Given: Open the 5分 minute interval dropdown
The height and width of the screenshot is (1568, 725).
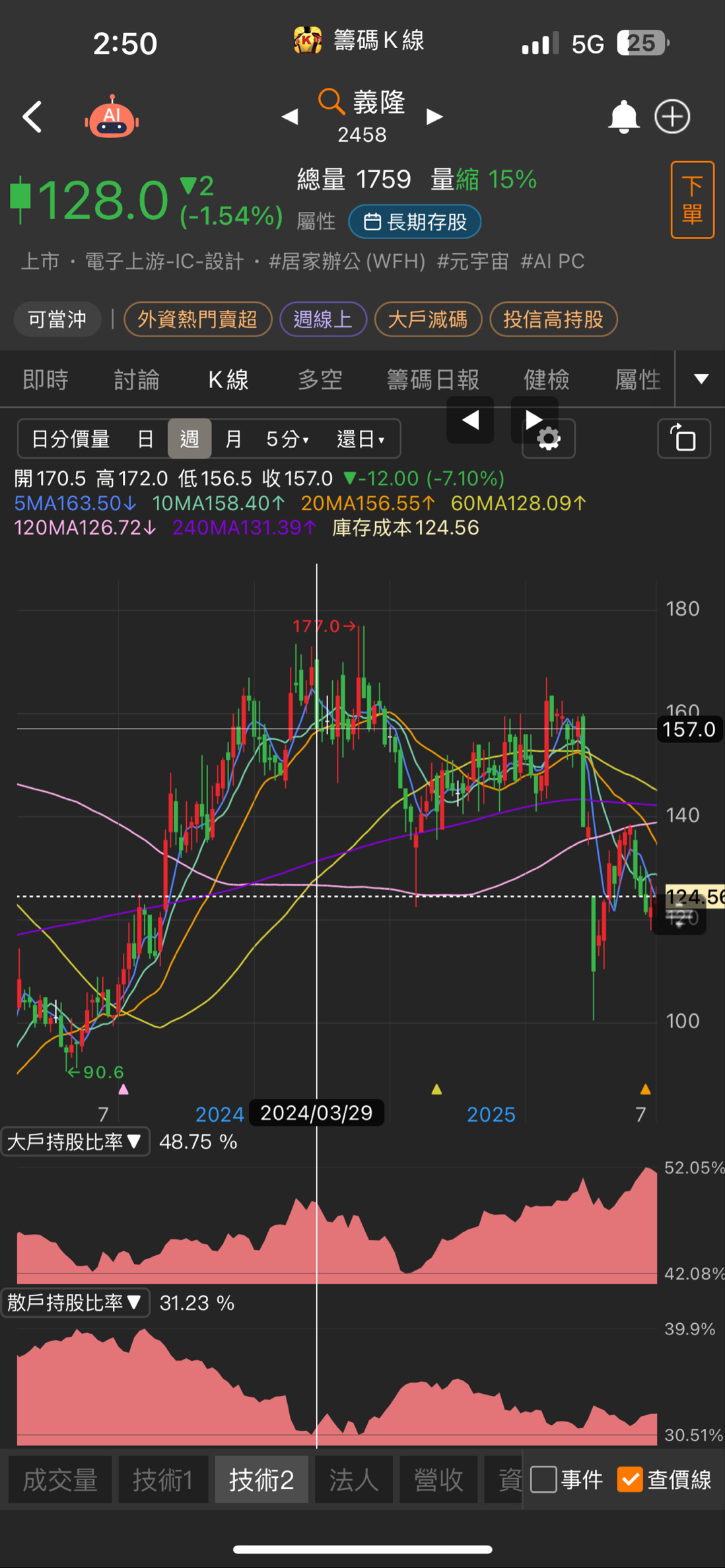Looking at the screenshot, I should pos(288,439).
